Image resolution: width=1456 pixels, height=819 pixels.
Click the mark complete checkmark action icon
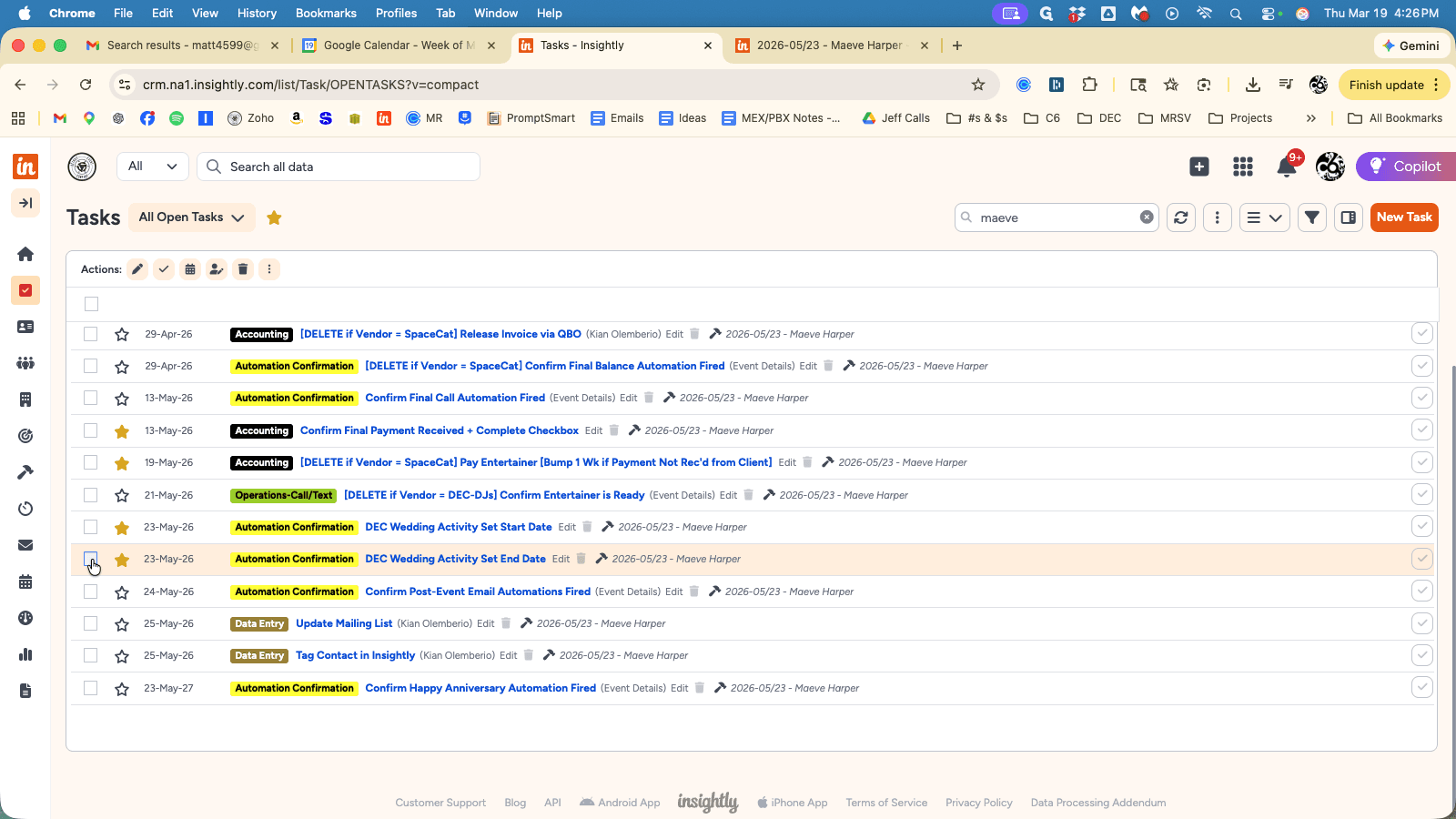point(164,269)
